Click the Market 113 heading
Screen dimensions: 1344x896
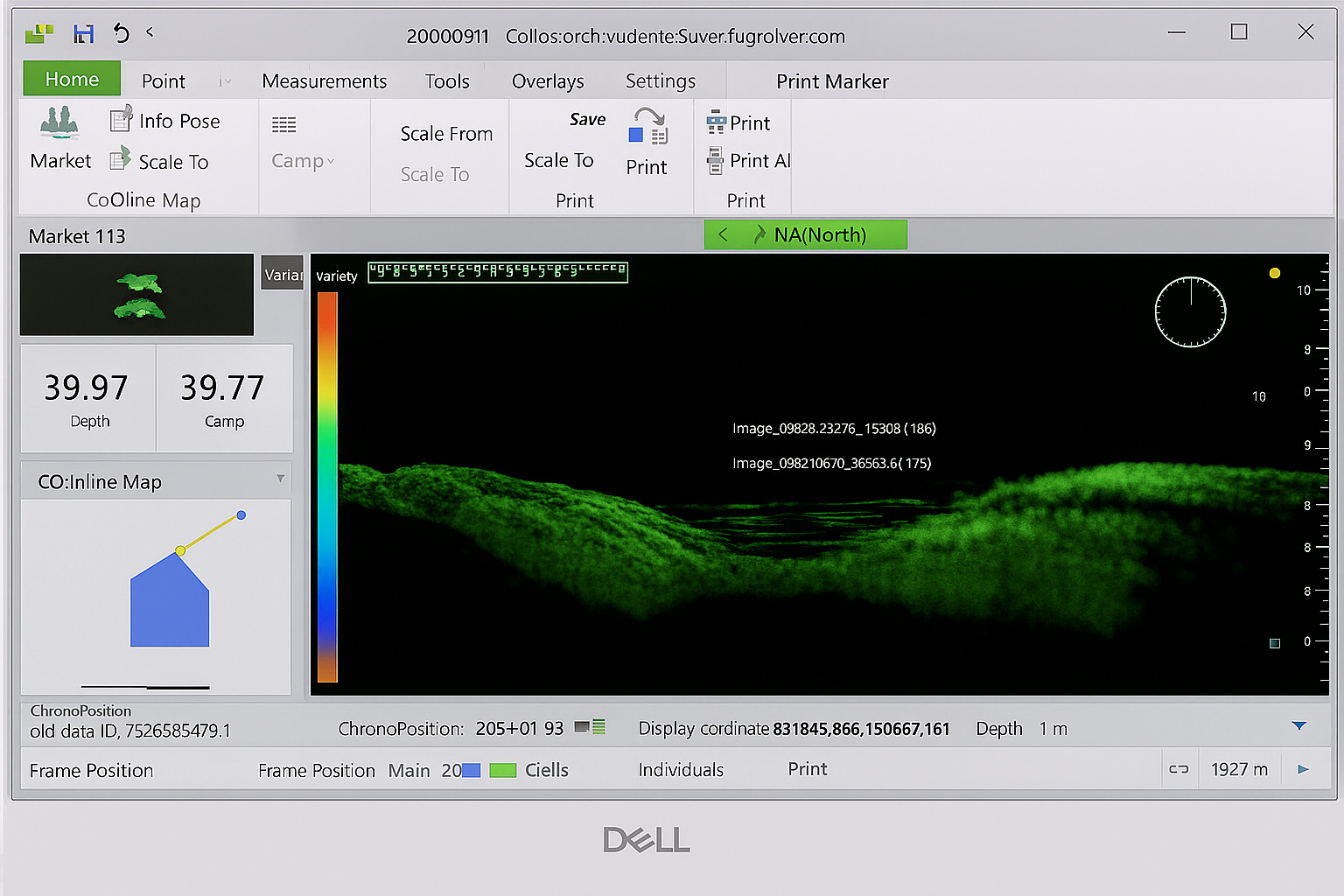(77, 236)
